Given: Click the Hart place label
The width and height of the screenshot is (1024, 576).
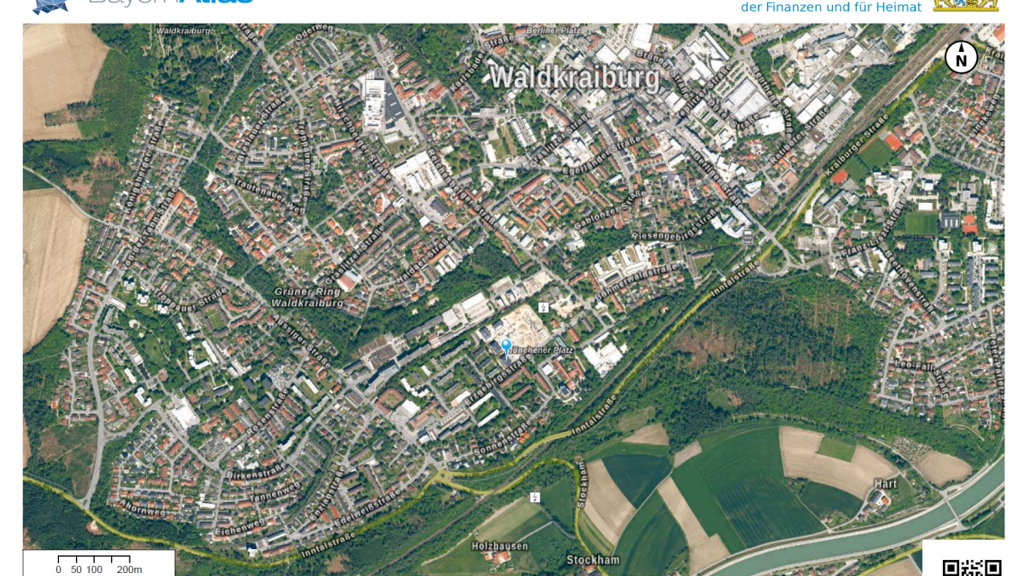Looking at the screenshot, I should (886, 483).
